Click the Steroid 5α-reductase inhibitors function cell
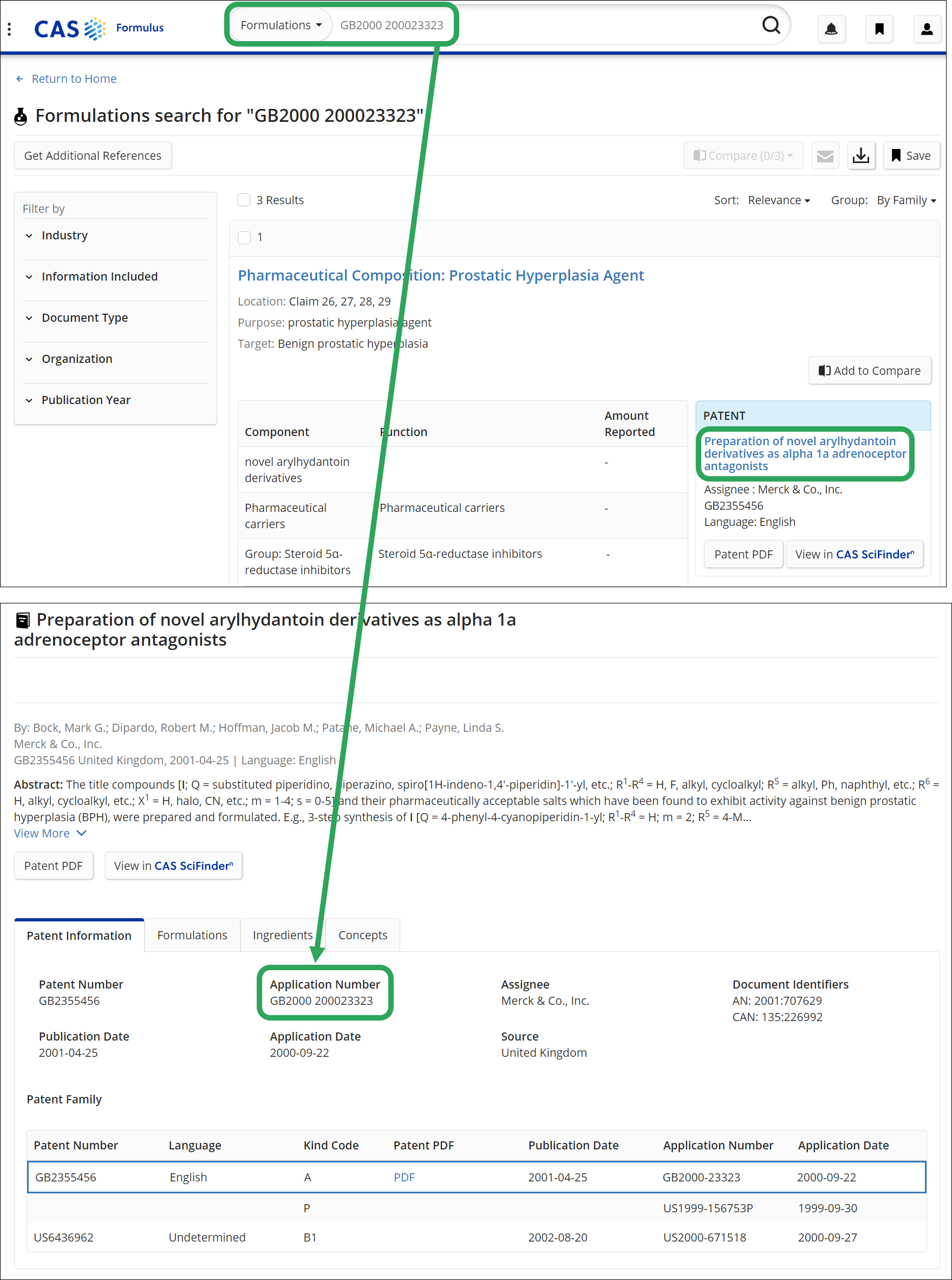Screen dimensions: 952x1280 [460, 554]
